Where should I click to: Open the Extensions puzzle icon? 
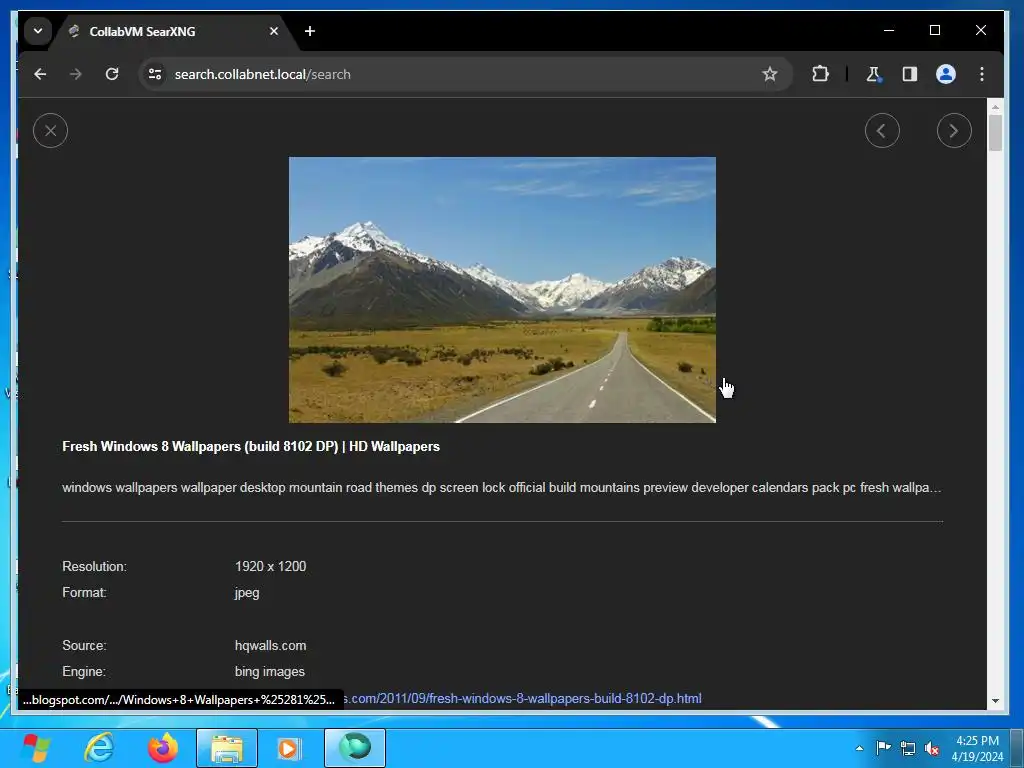click(820, 74)
